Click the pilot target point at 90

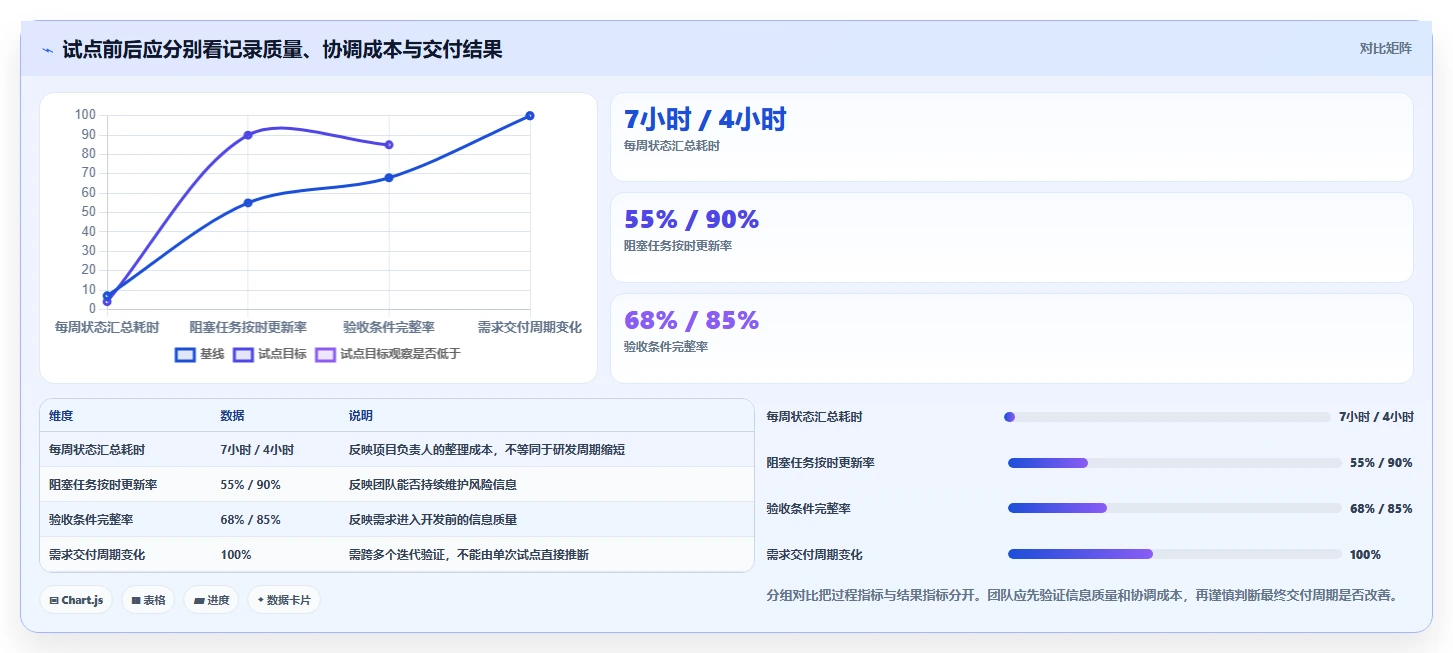point(248,135)
